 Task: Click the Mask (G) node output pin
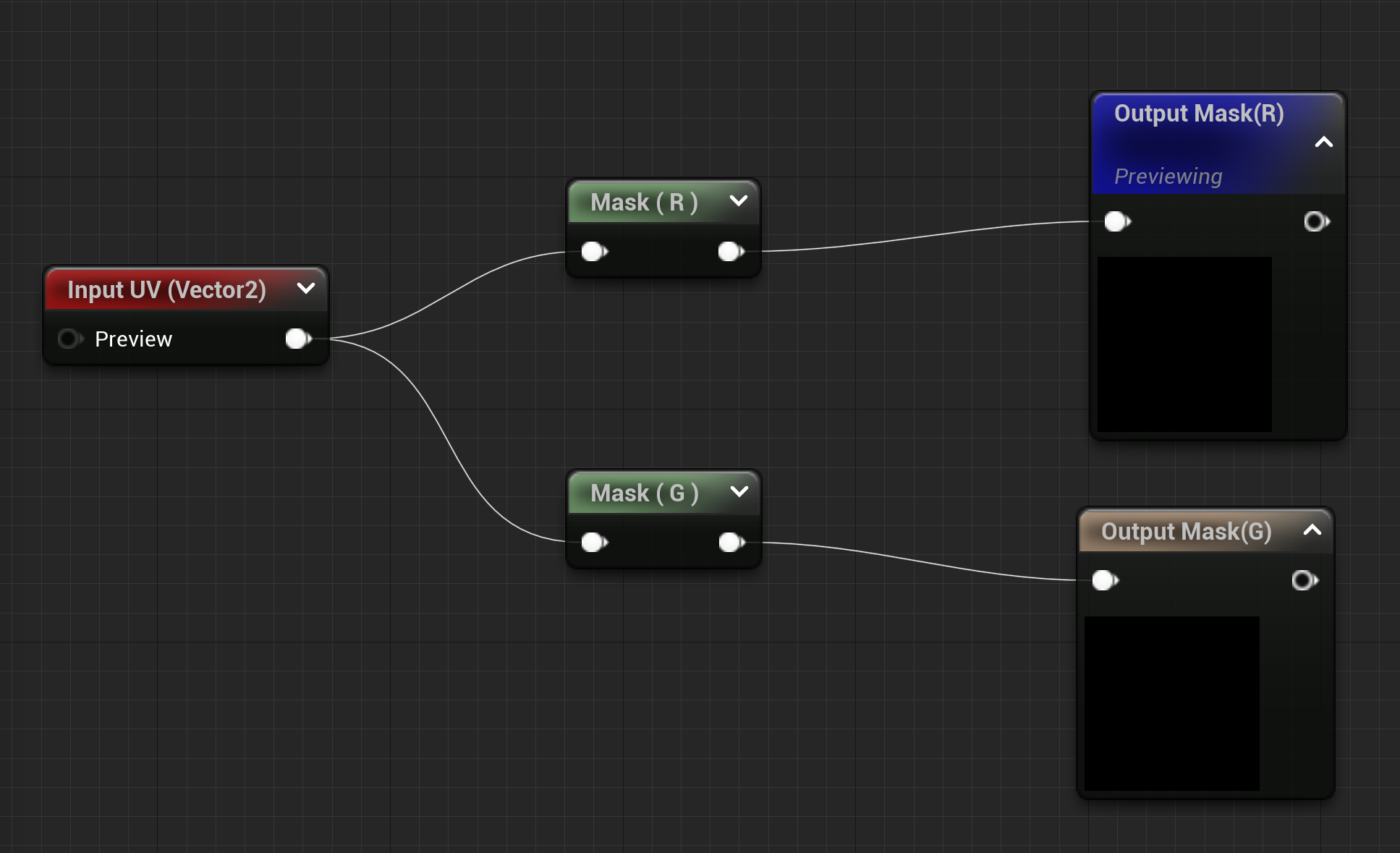click(731, 542)
